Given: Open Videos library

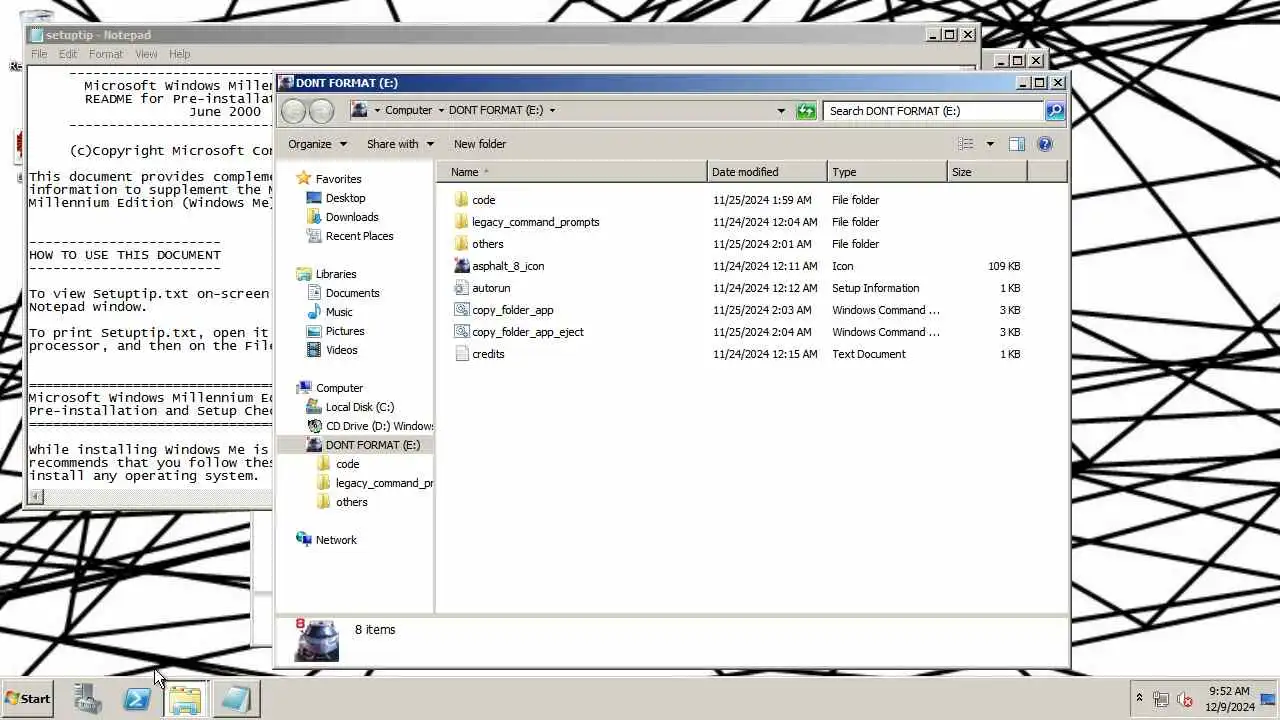Looking at the screenshot, I should coord(341,350).
